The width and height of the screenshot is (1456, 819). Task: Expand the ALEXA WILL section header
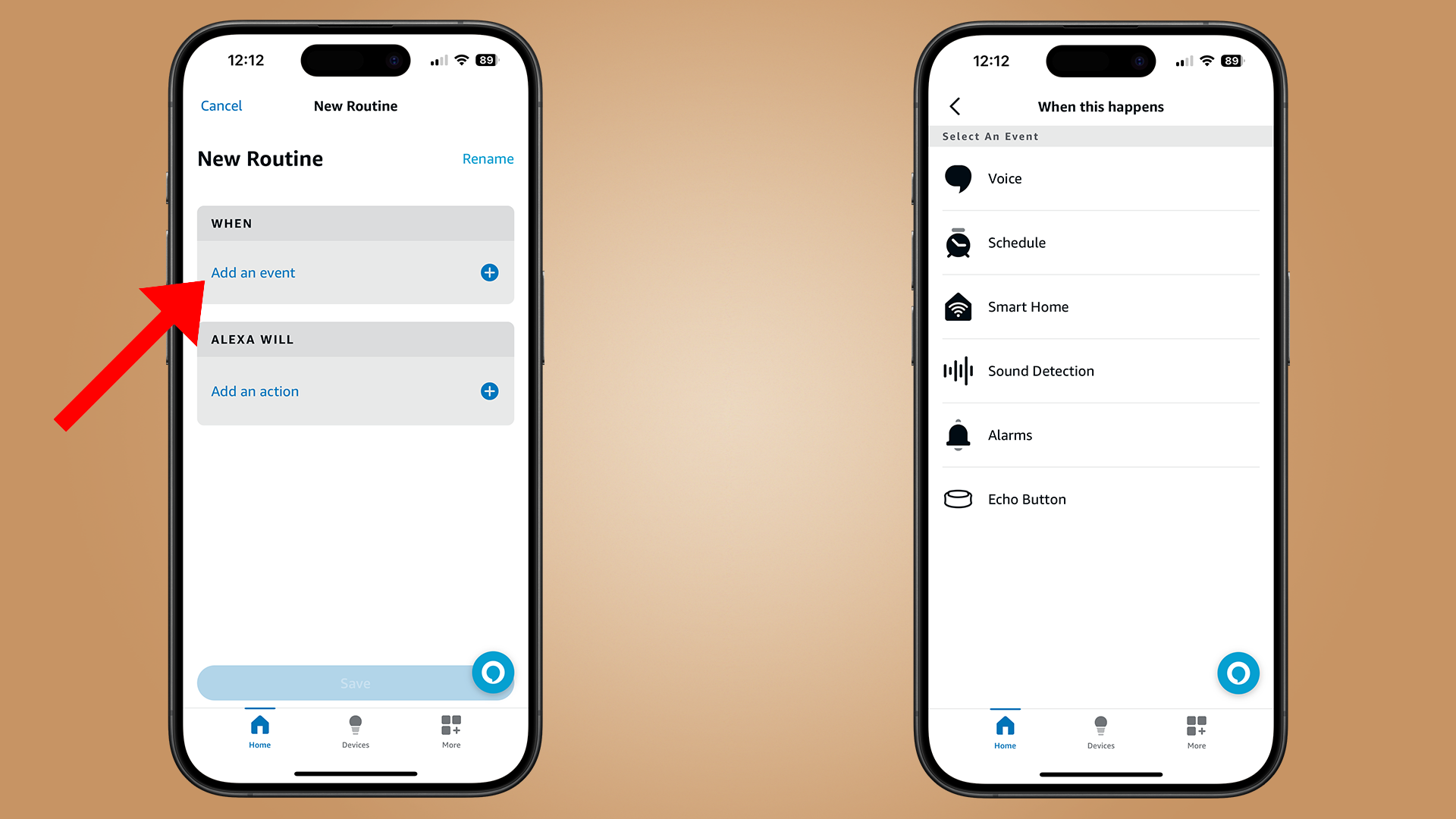point(354,340)
